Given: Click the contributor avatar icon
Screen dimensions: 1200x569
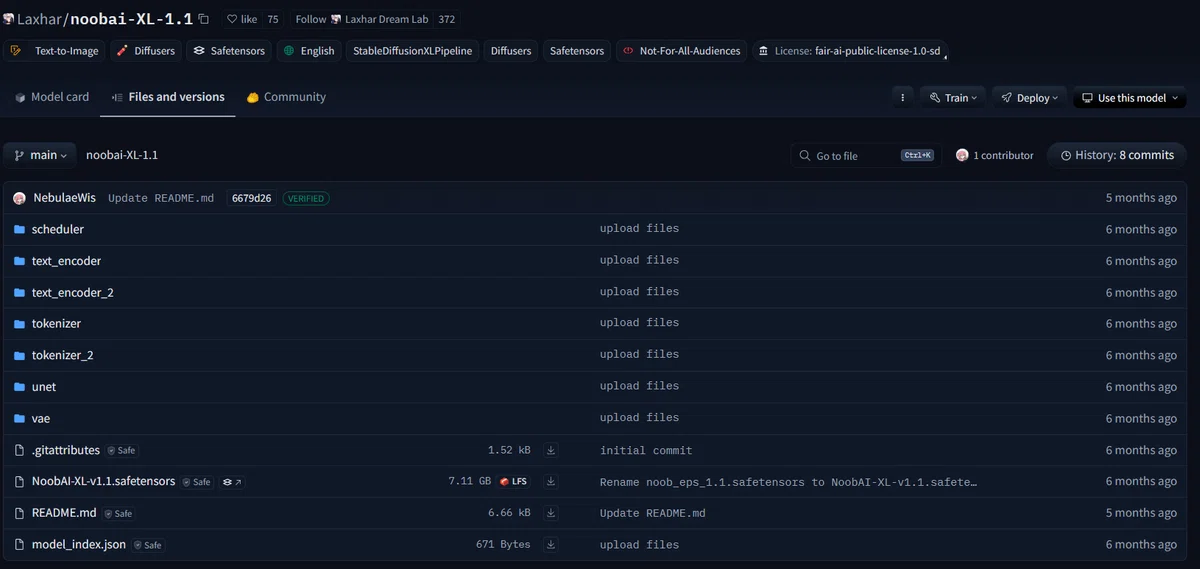Looking at the screenshot, I should pyautogui.click(x=962, y=155).
